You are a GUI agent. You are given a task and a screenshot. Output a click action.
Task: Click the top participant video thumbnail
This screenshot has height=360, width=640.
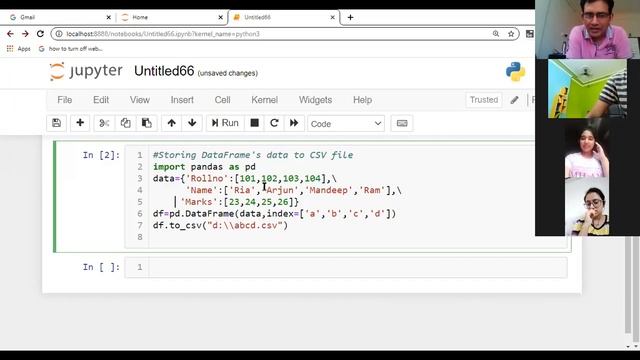[x=587, y=29]
